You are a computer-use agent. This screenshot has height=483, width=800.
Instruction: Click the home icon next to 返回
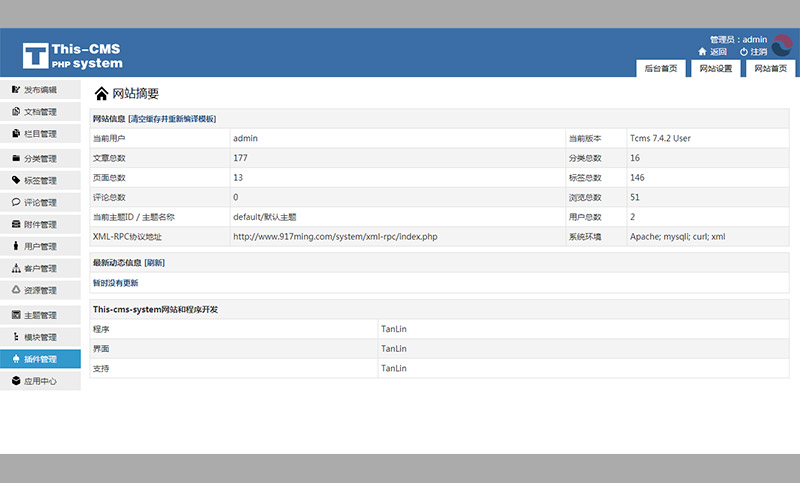point(702,52)
